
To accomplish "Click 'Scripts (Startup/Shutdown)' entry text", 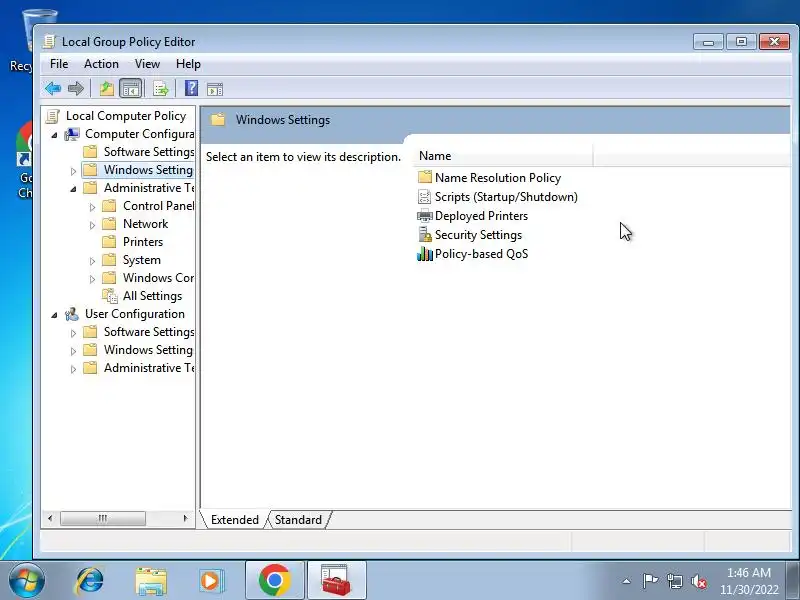I will click(x=506, y=197).
